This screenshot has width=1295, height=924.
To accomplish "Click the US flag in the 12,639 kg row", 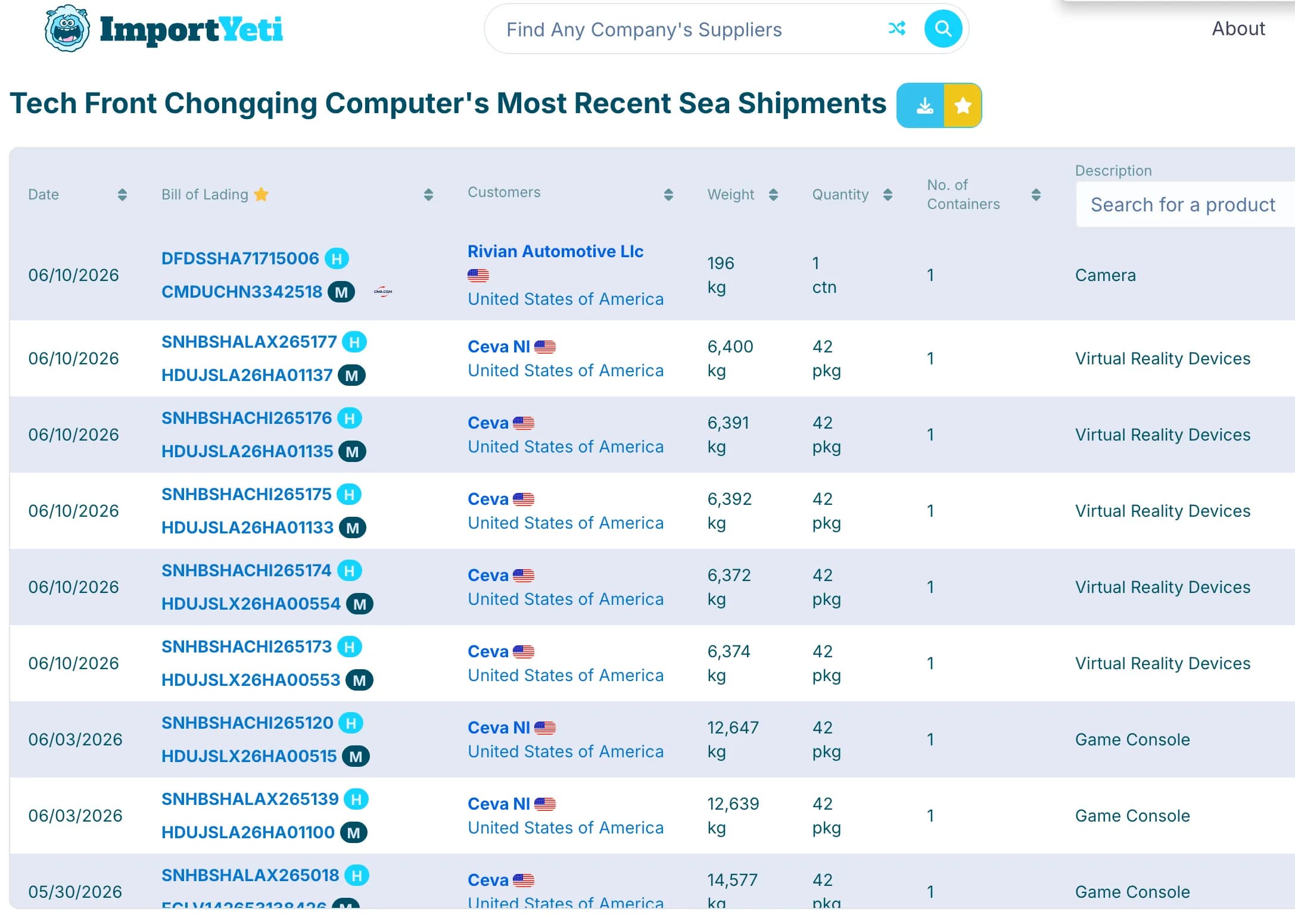I will pyautogui.click(x=544, y=804).
